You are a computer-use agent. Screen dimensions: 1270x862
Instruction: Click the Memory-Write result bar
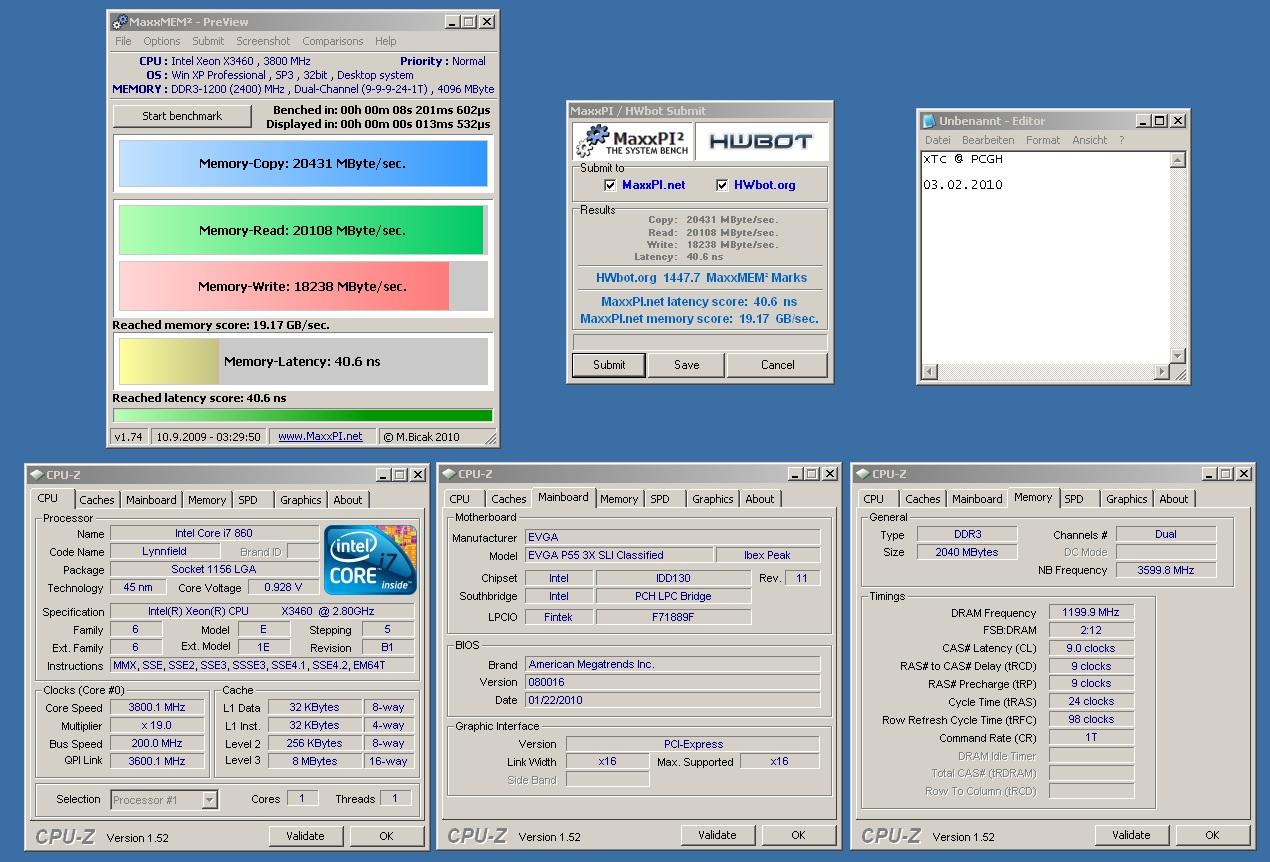pyautogui.click(x=303, y=286)
